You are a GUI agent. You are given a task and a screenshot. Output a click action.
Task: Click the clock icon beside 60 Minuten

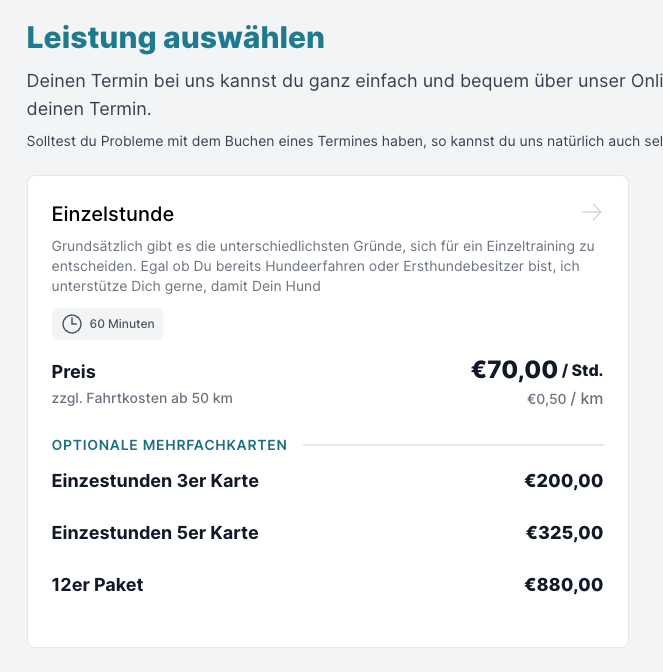[x=72, y=324]
